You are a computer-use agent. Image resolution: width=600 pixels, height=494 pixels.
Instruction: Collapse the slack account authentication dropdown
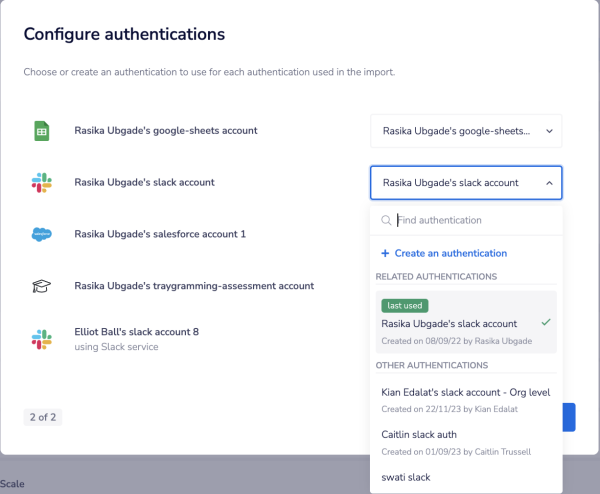[x=466, y=183]
